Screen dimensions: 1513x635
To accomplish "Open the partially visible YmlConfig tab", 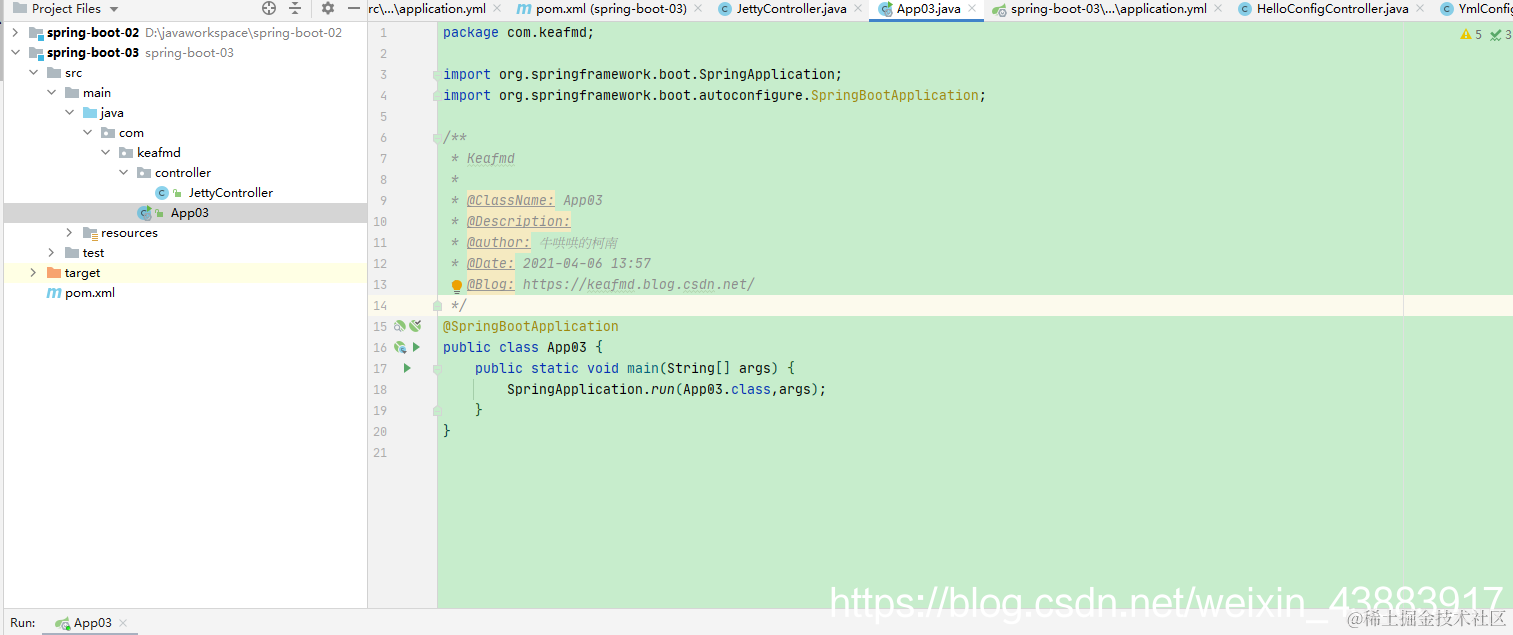I will click(x=1476, y=9).
